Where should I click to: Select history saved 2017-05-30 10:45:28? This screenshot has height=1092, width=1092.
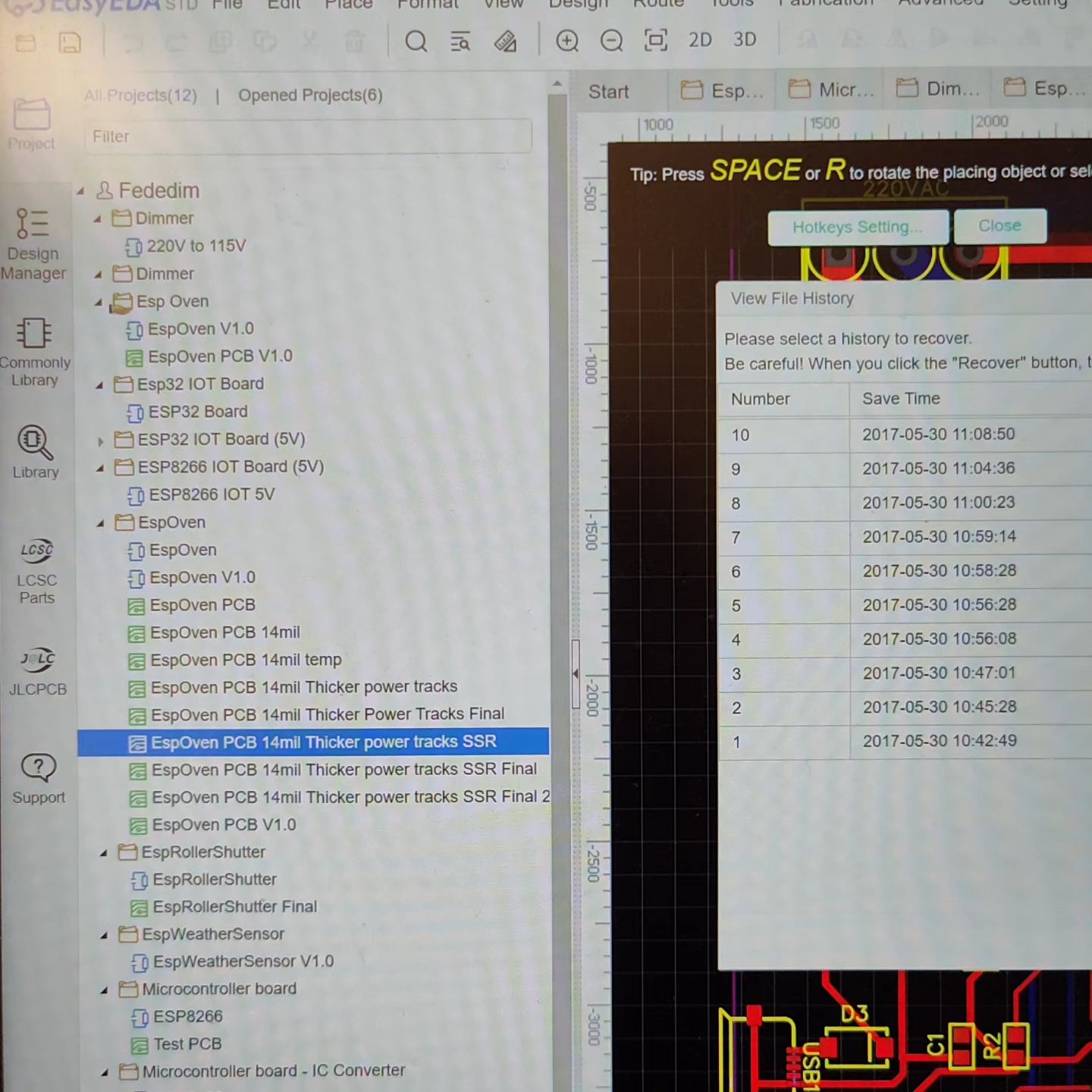pos(905,708)
